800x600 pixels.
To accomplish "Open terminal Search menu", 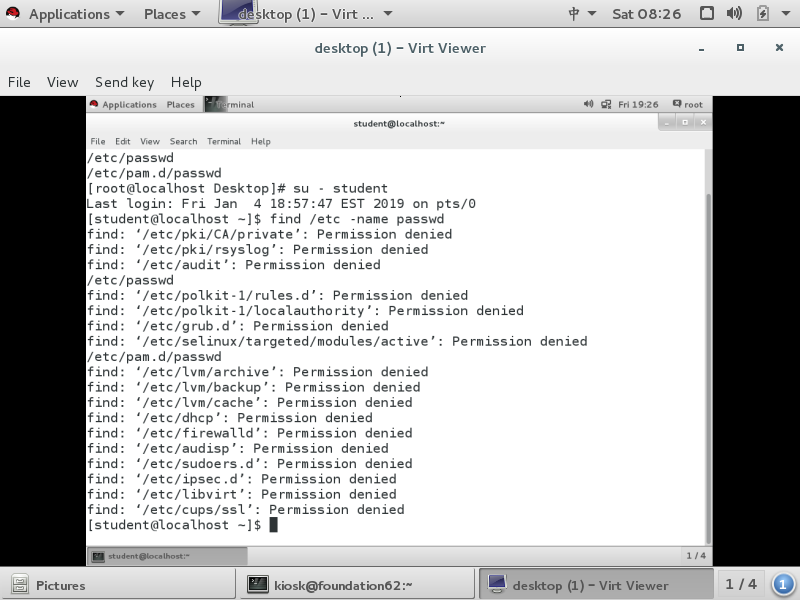I will tap(184, 141).
